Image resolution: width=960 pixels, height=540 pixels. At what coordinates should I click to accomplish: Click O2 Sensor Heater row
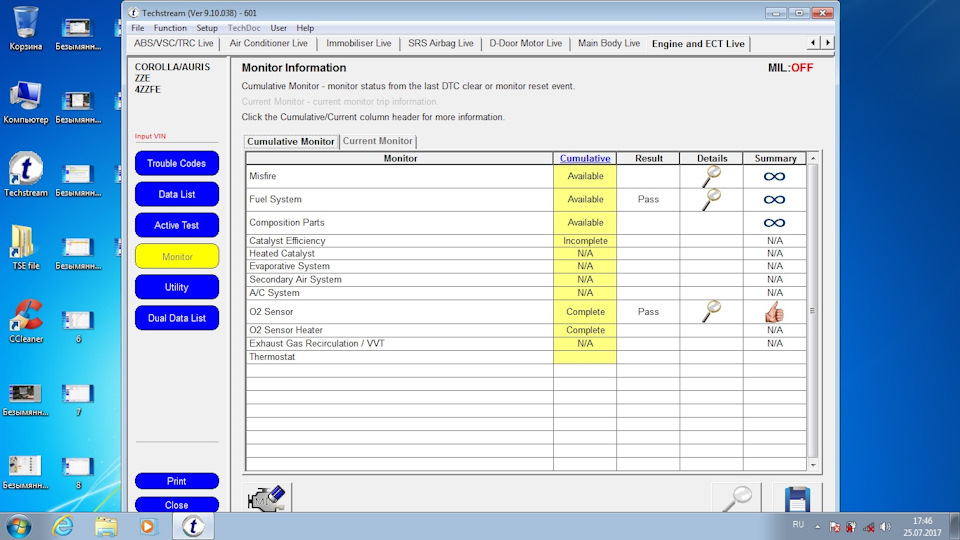526,330
